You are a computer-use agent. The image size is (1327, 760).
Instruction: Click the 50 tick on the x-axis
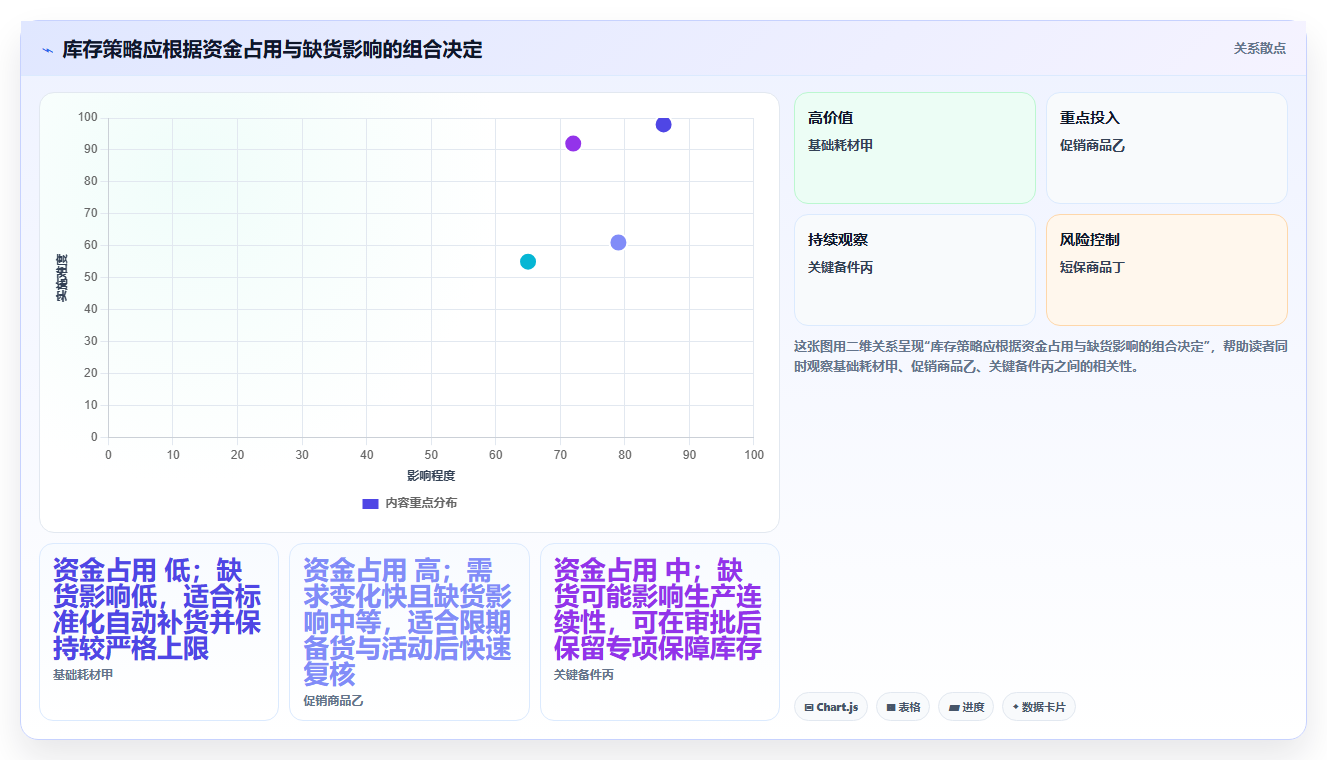pyautogui.click(x=431, y=455)
